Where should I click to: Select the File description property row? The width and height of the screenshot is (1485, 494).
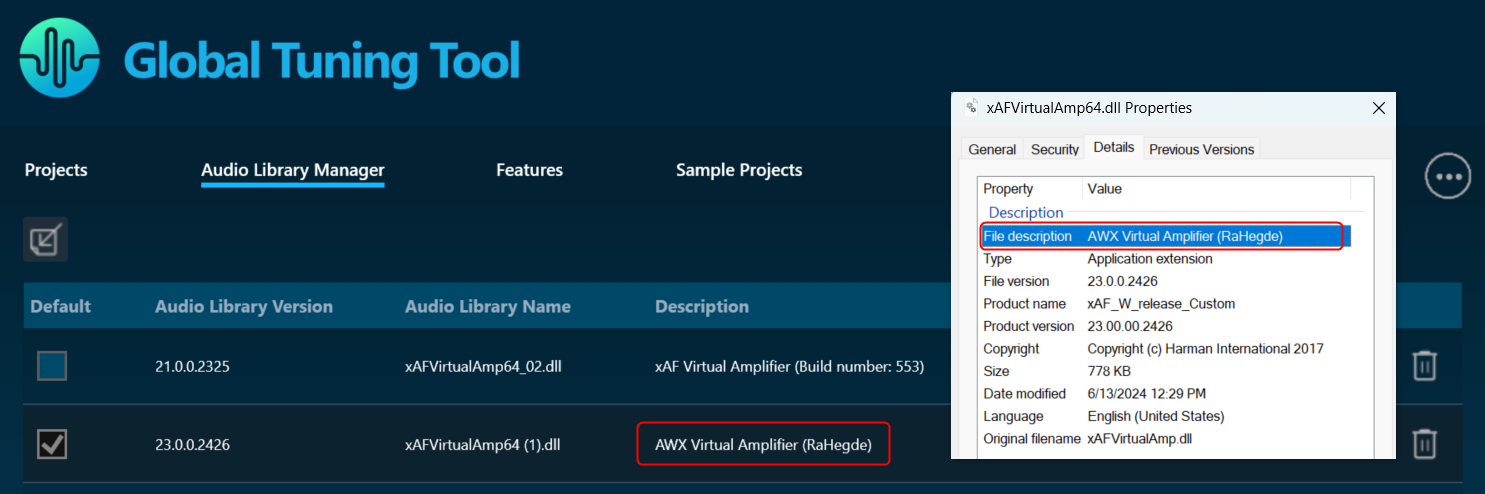(1165, 236)
